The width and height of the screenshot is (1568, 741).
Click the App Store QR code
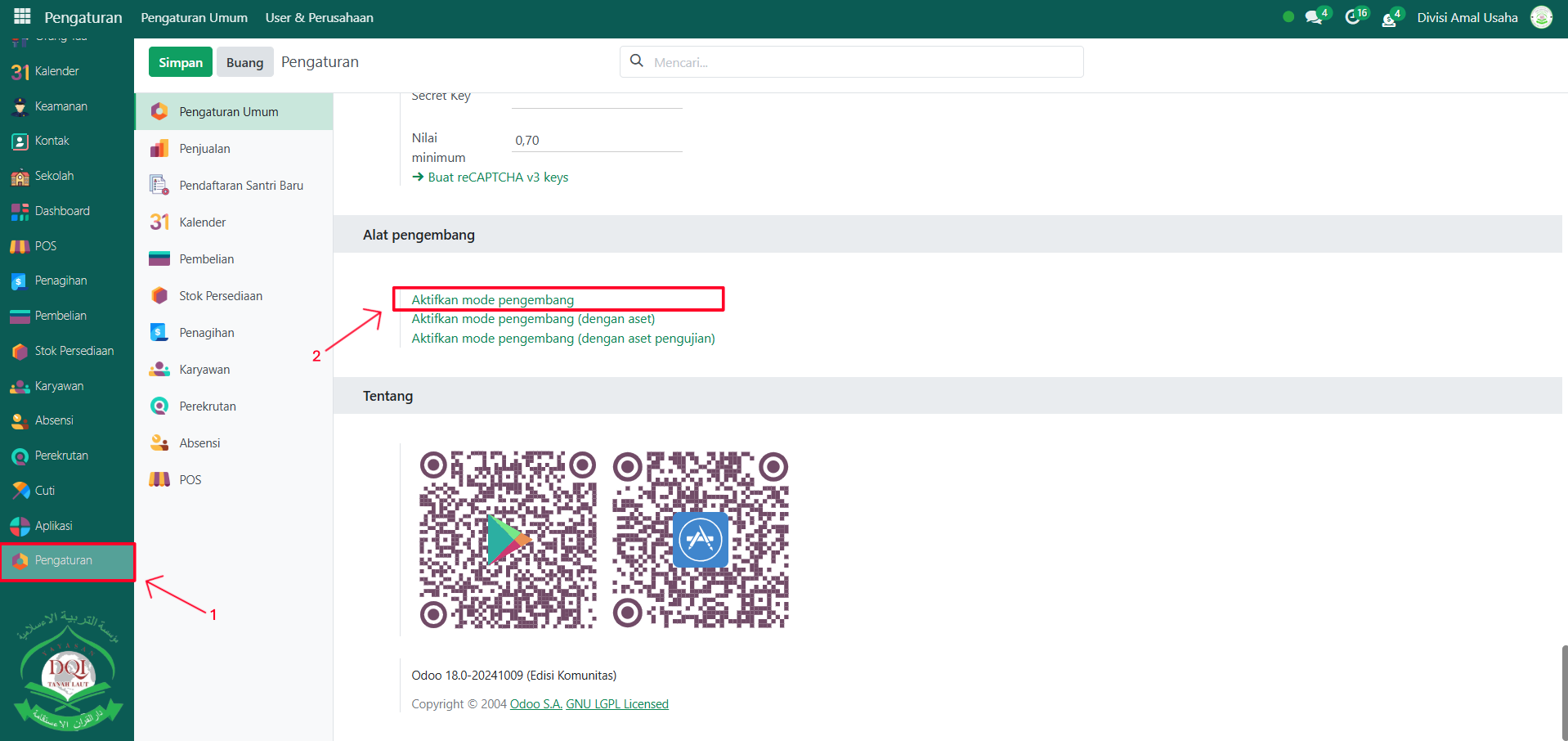[x=701, y=540]
